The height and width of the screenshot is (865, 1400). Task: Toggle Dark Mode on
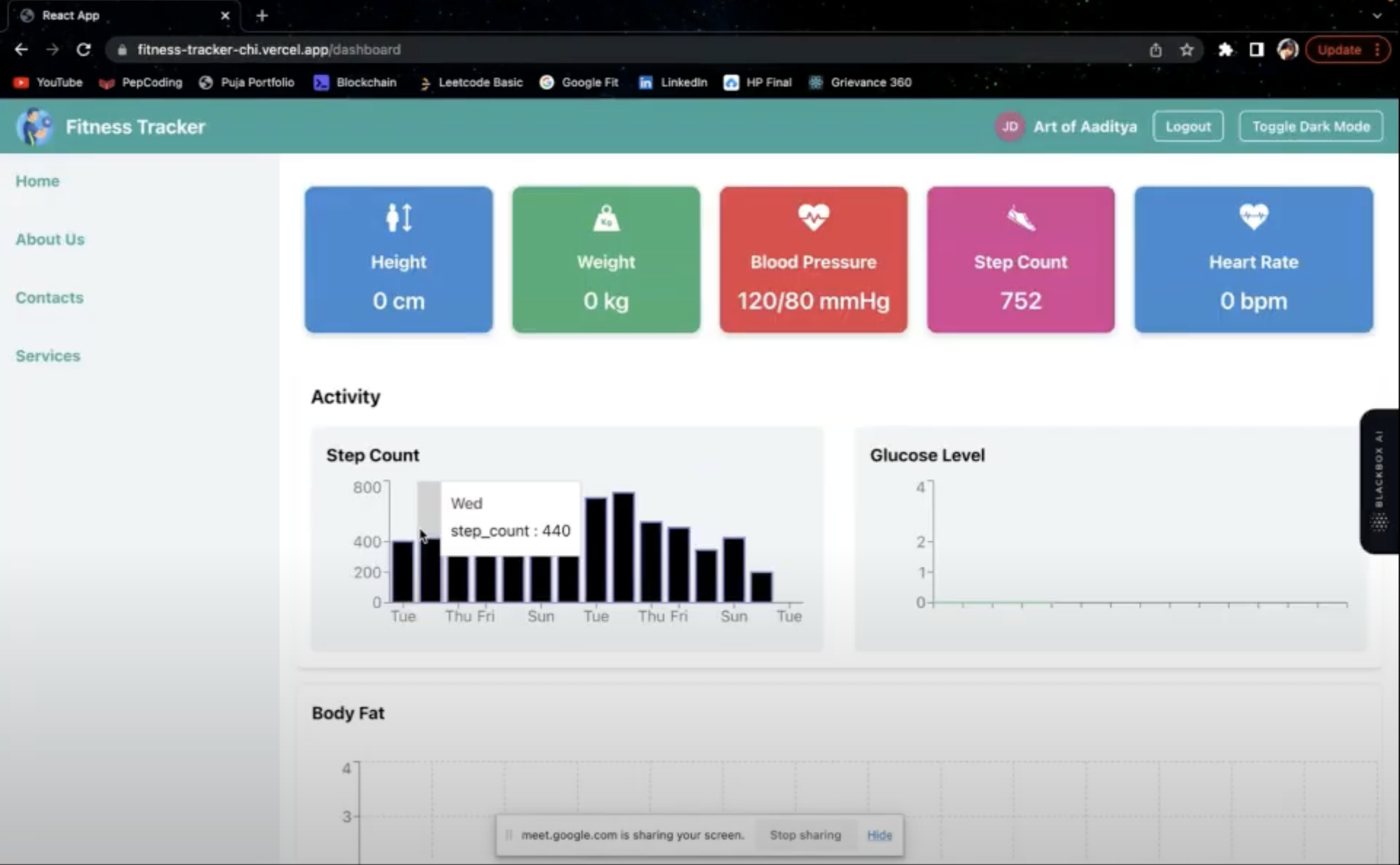pos(1311,127)
